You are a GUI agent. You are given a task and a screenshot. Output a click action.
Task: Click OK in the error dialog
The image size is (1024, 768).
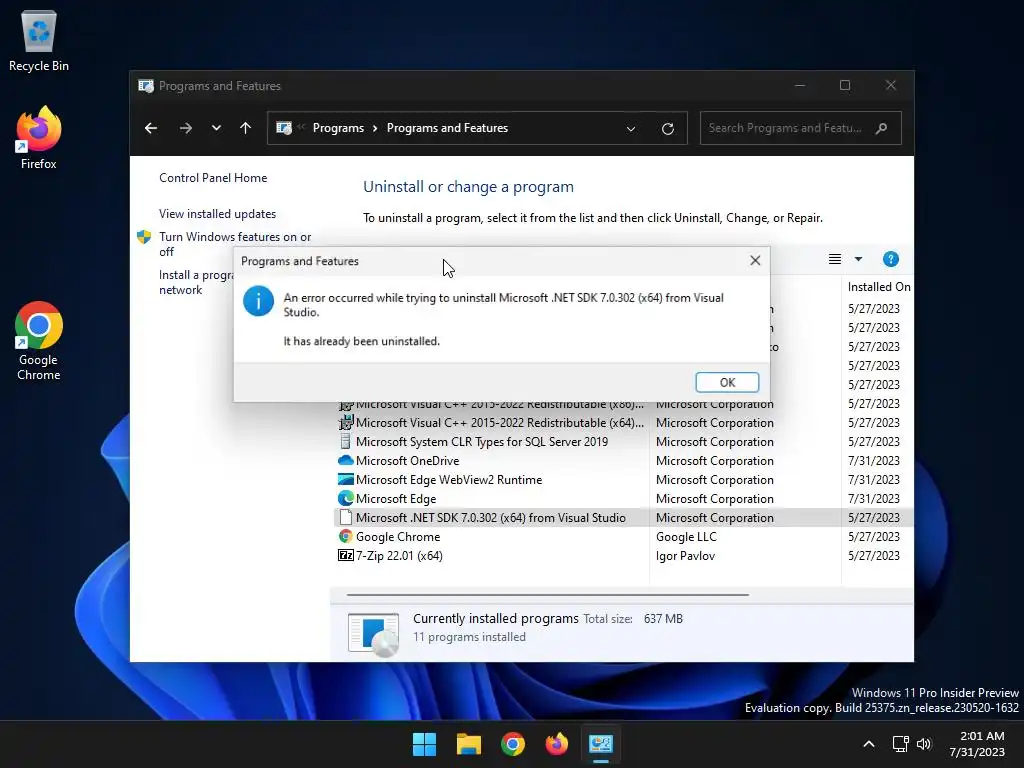click(727, 382)
